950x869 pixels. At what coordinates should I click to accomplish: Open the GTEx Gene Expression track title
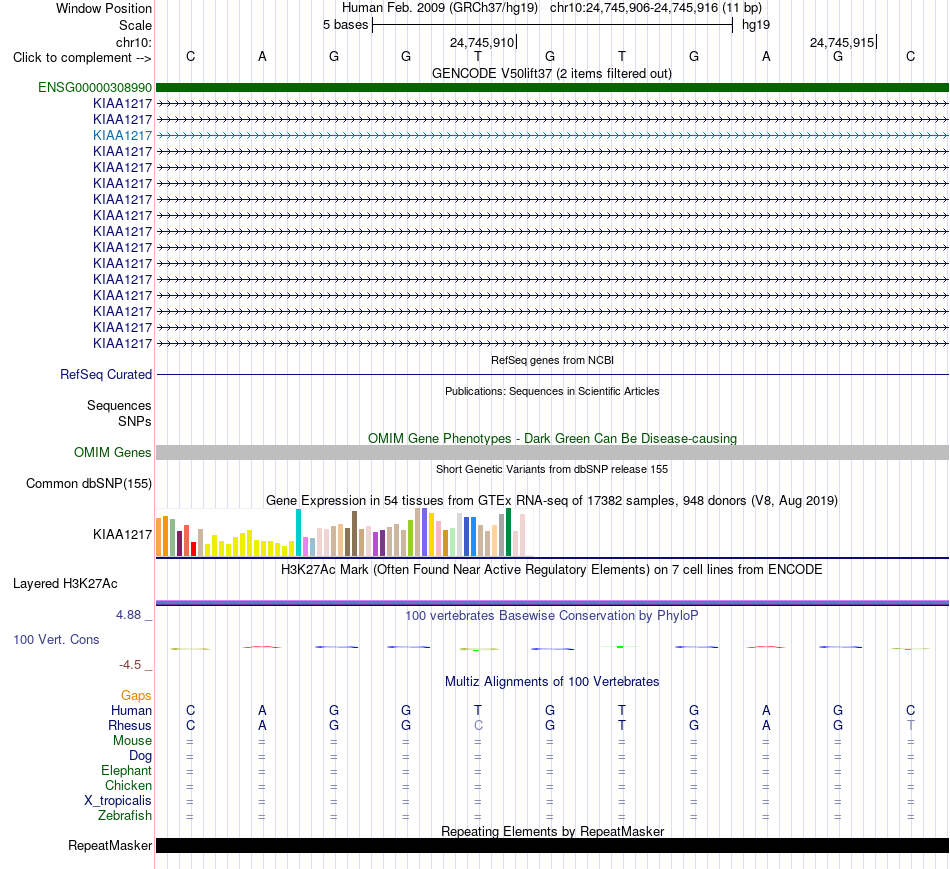coord(552,501)
